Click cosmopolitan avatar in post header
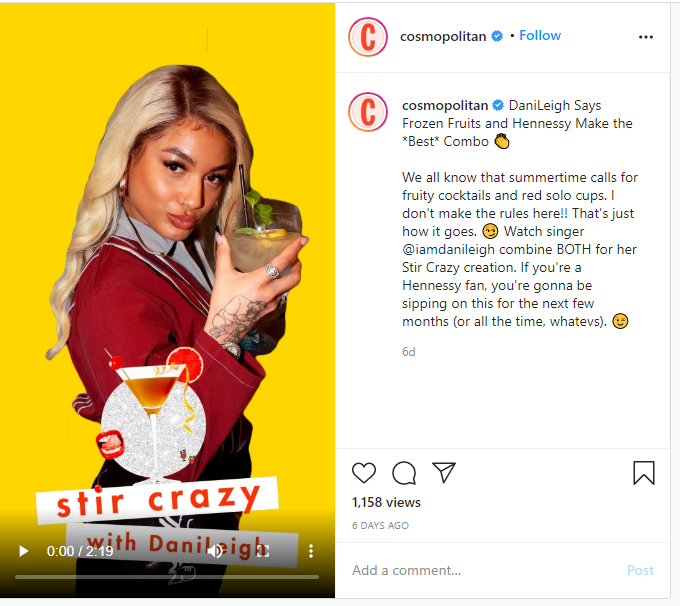Screen dimensions: 680x606 pyautogui.click(x=368, y=37)
